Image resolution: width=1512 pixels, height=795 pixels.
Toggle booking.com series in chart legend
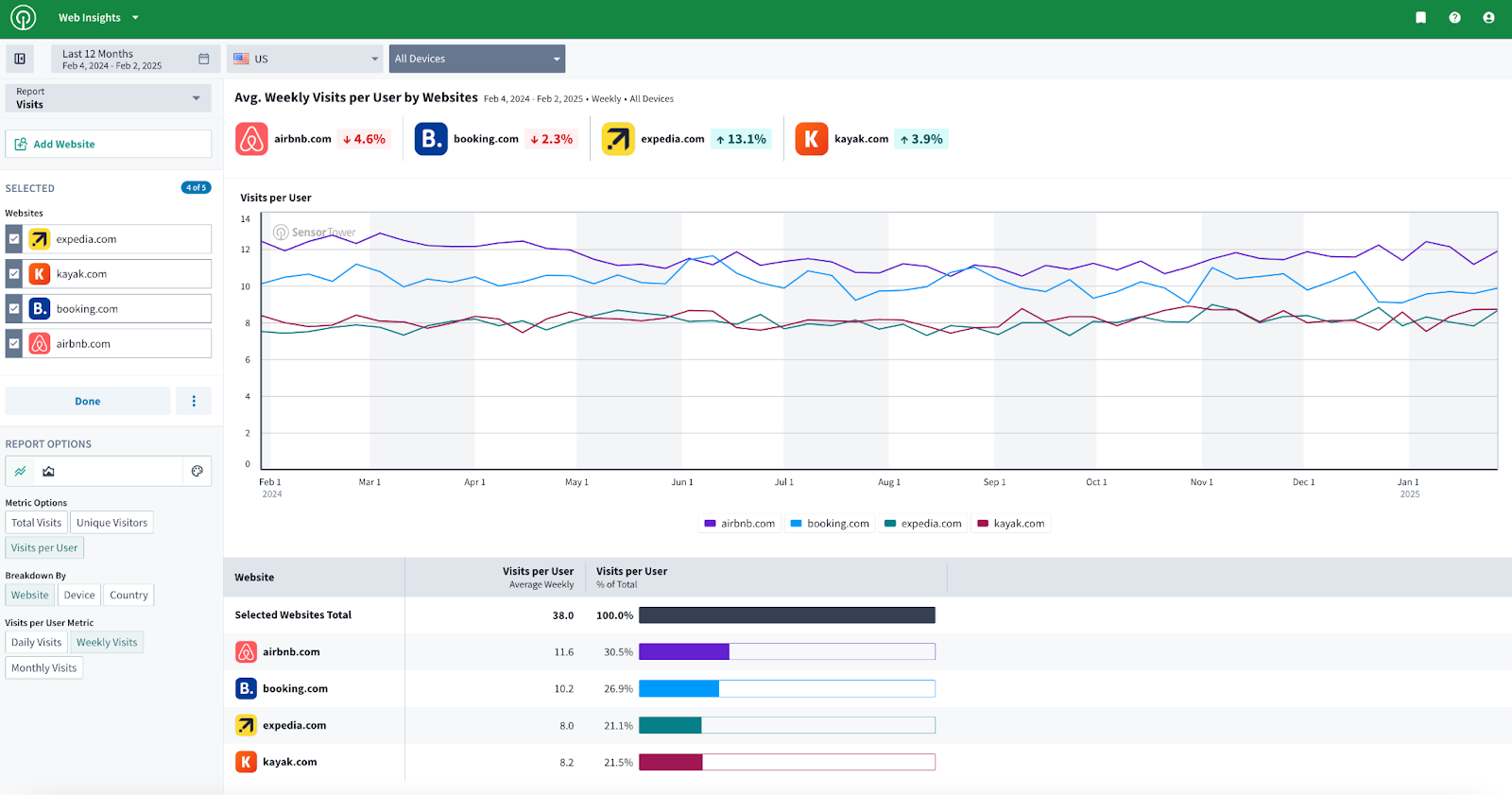click(830, 524)
